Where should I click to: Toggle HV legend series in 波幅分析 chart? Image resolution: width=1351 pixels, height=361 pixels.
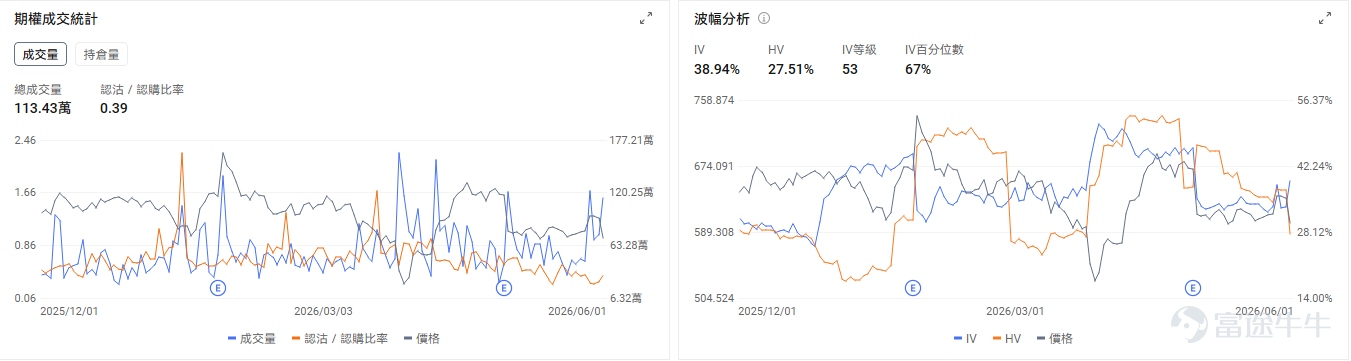(x=1006, y=338)
